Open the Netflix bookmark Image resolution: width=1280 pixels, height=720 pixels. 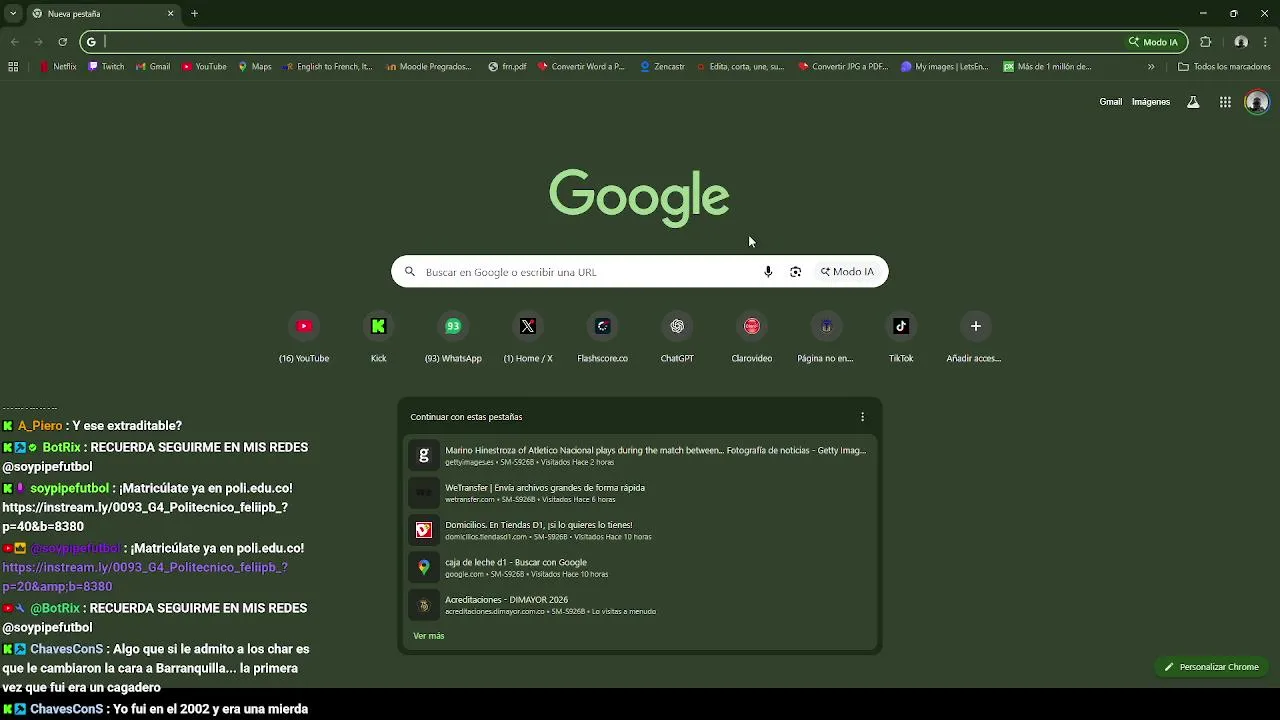(58, 67)
